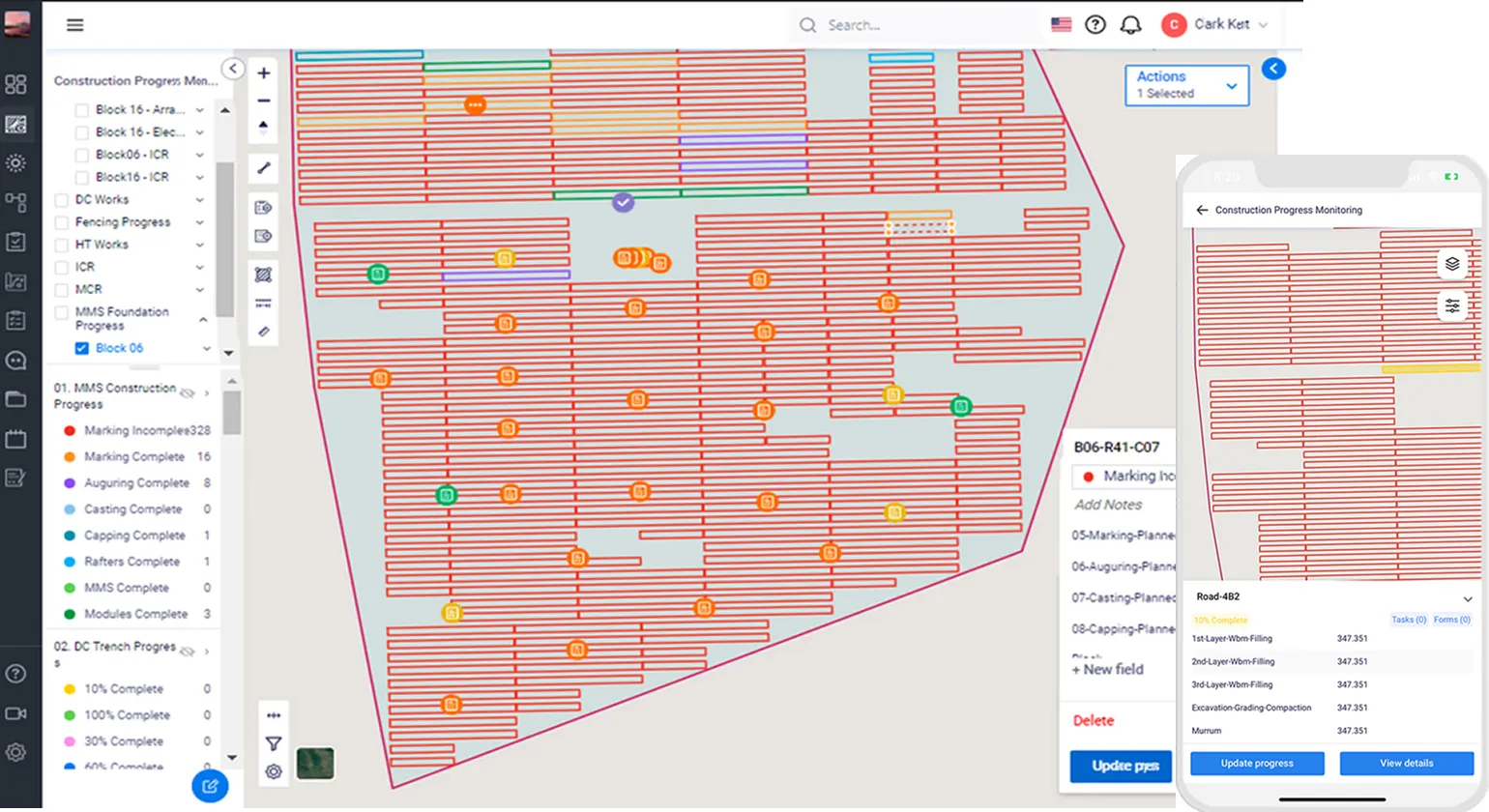This screenshot has width=1489, height=812.
Task: Zoom out on the map with minus
Action: tap(263, 101)
